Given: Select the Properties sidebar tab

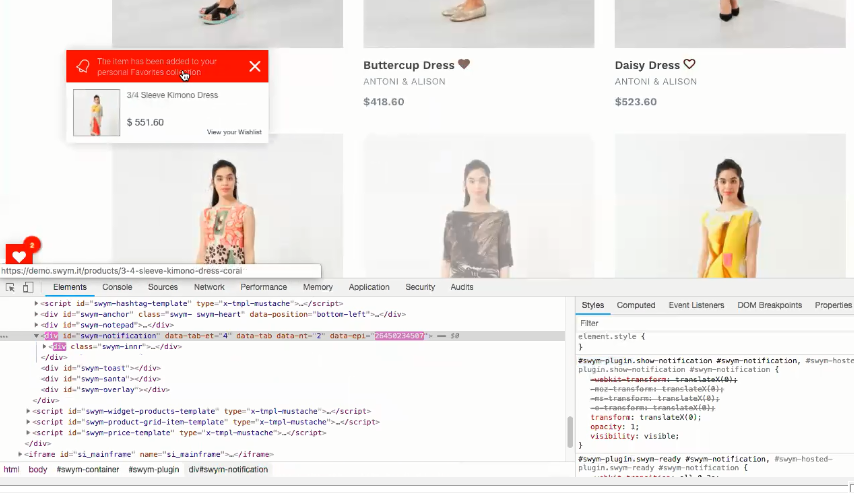Looking at the screenshot, I should 833,305.
